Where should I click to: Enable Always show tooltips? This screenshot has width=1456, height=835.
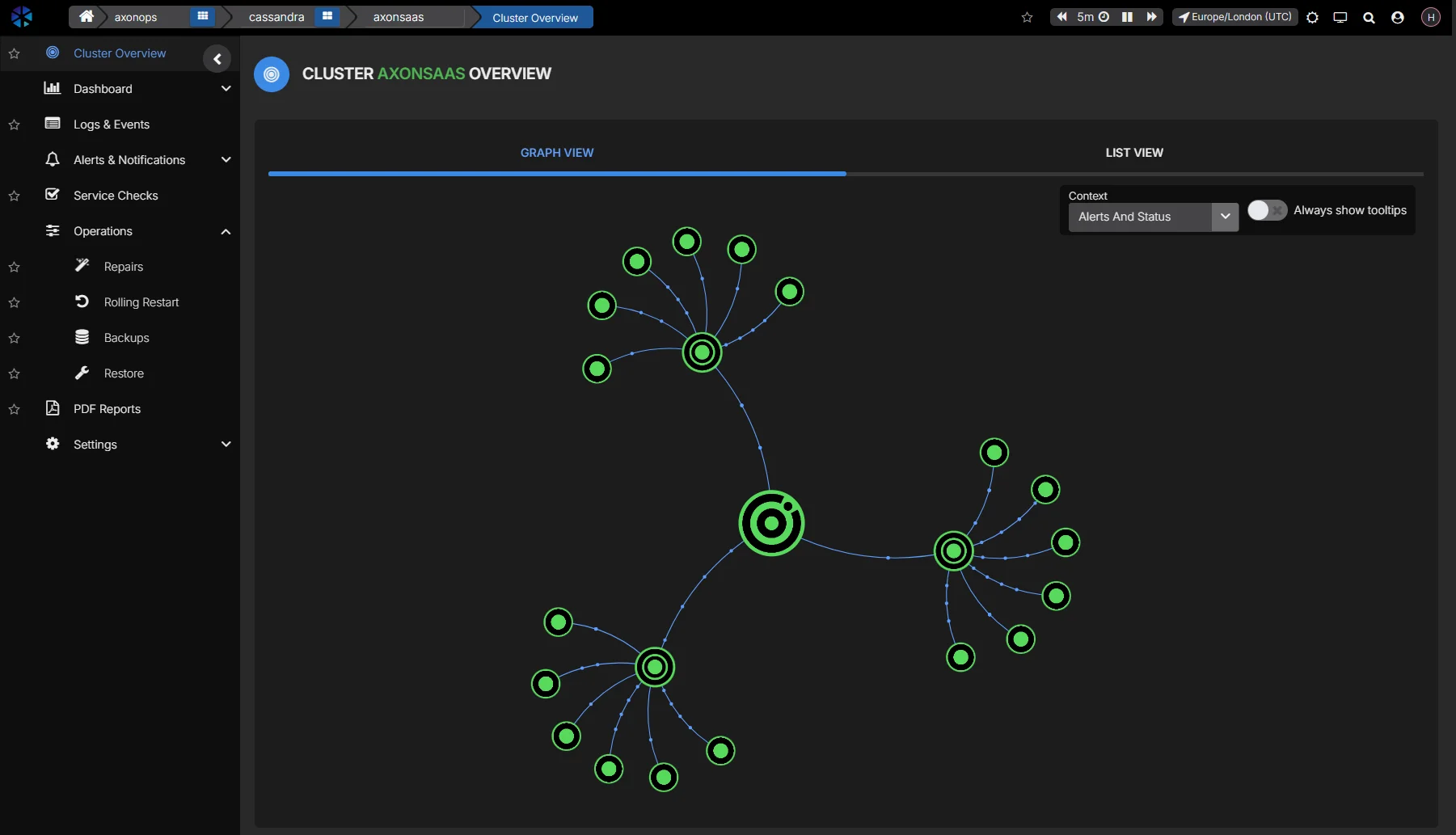click(1266, 210)
